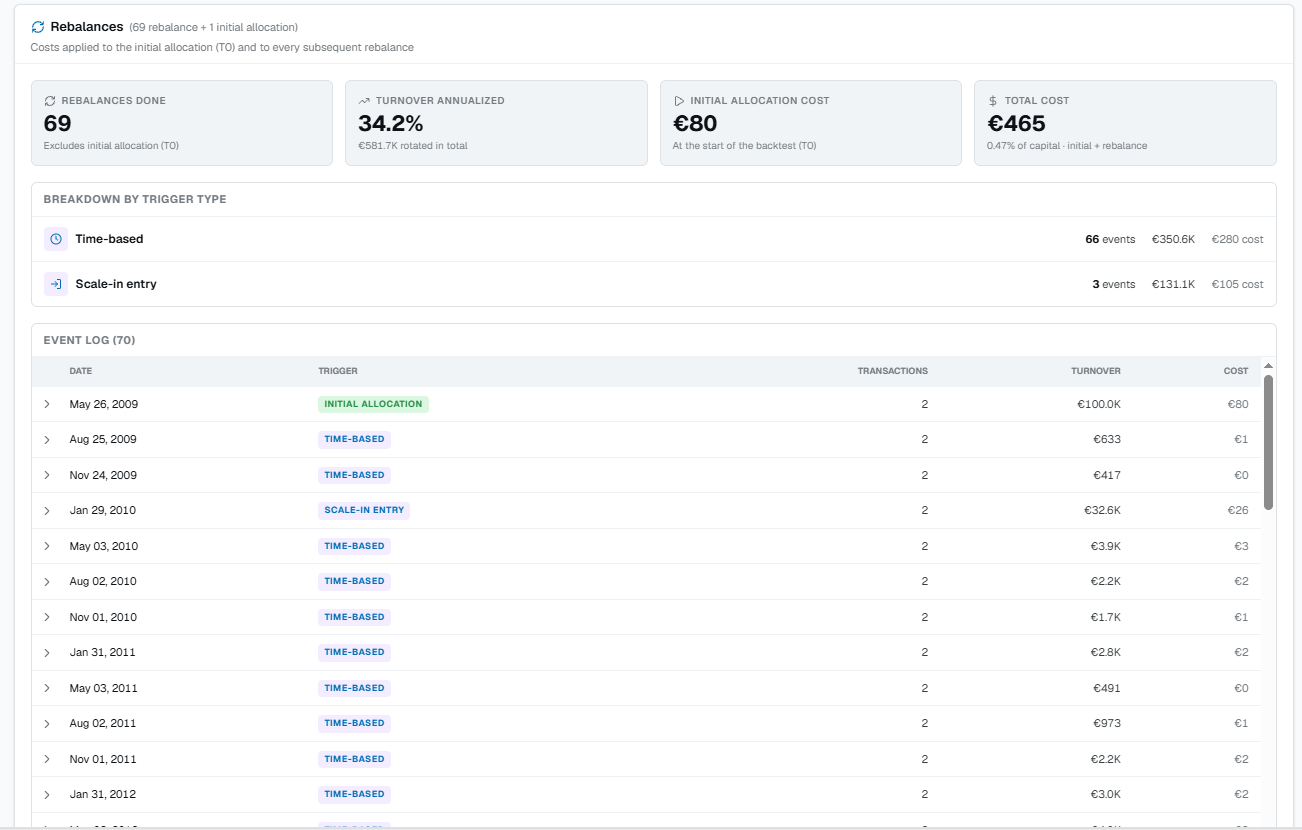Viewport: 1302px width, 830px height.
Task: Select the Time-based breakdown row
Action: pyautogui.click(x=654, y=239)
